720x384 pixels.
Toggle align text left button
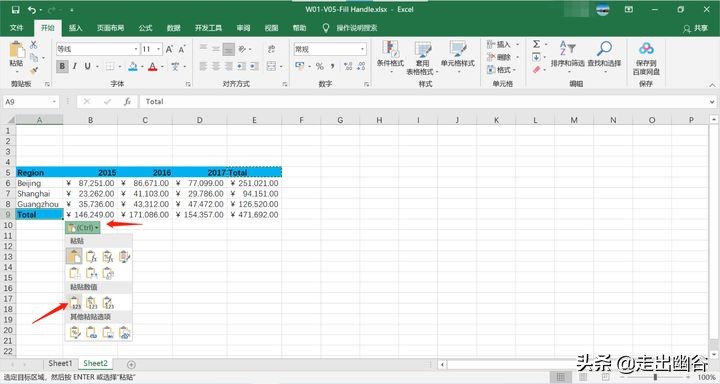click(203, 67)
